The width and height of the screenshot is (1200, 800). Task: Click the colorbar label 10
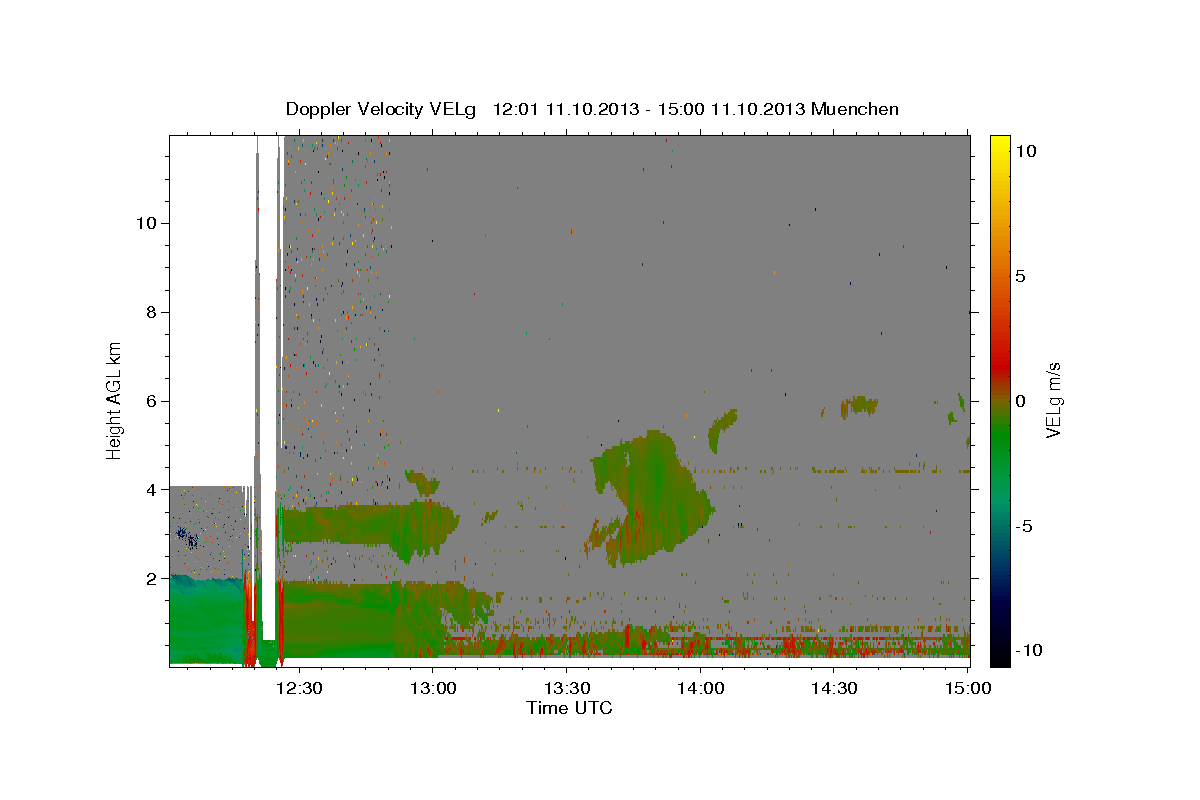pyautogui.click(x=1025, y=151)
